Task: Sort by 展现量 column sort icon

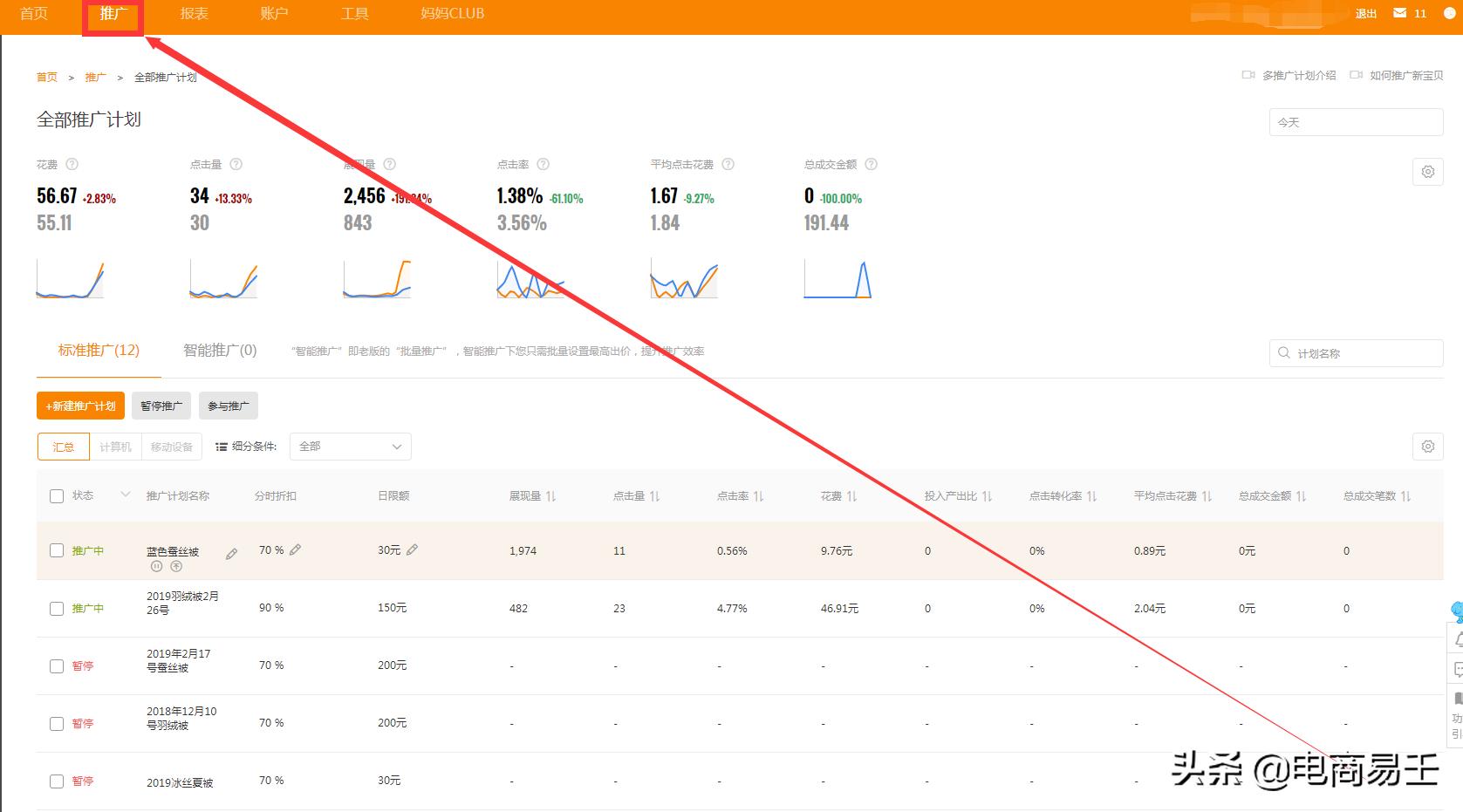Action: (x=551, y=496)
